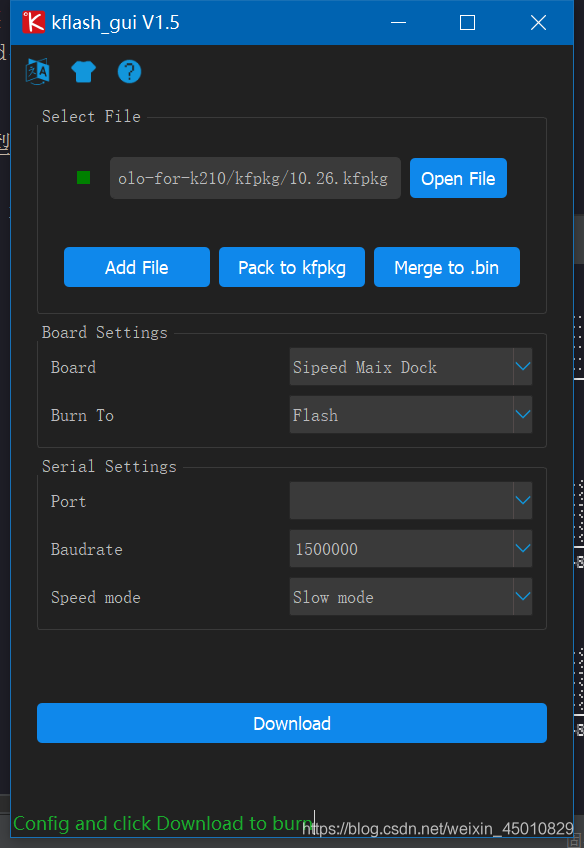
Task: Open the empty Port dropdown
Action: [x=411, y=501]
